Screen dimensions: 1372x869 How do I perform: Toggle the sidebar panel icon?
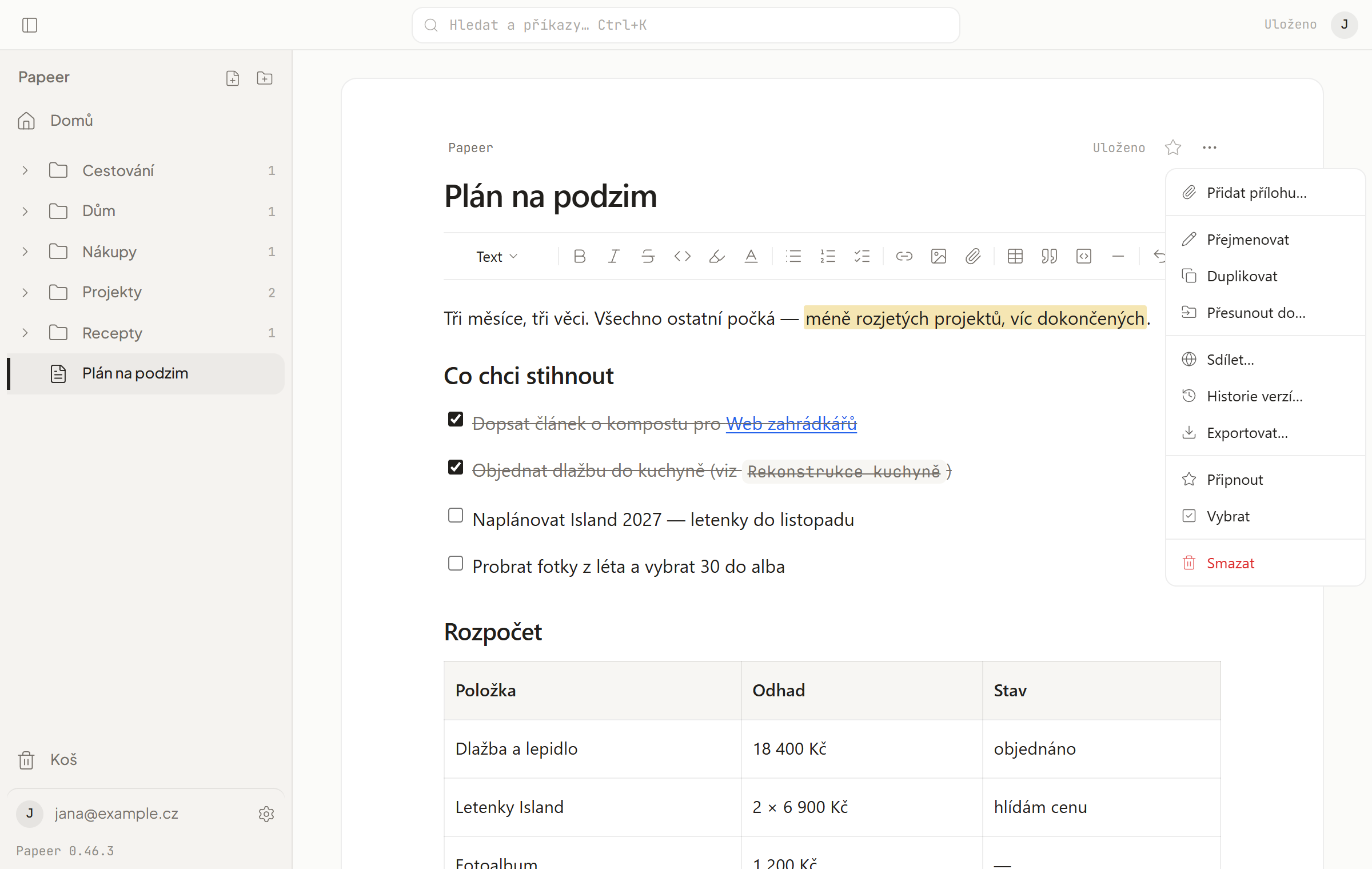click(30, 25)
